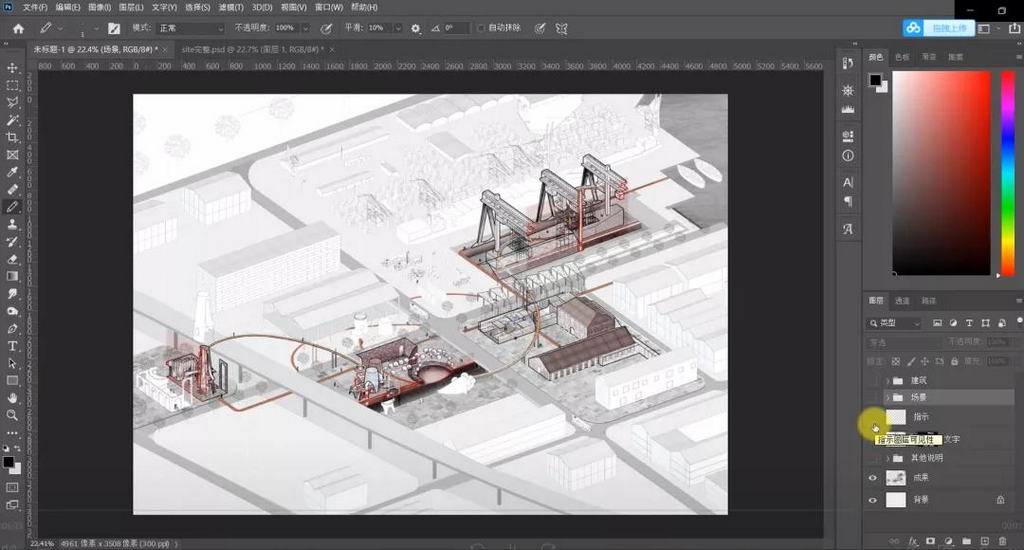Delete layer using the trash icon
The height and width of the screenshot is (550, 1024).
[1002, 541]
